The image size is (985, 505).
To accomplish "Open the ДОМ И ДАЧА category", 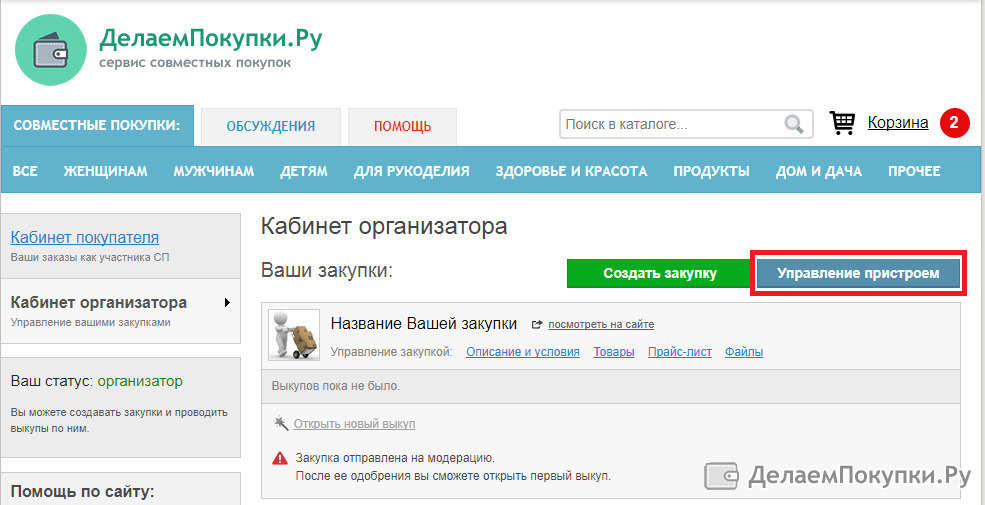I will 819,171.
